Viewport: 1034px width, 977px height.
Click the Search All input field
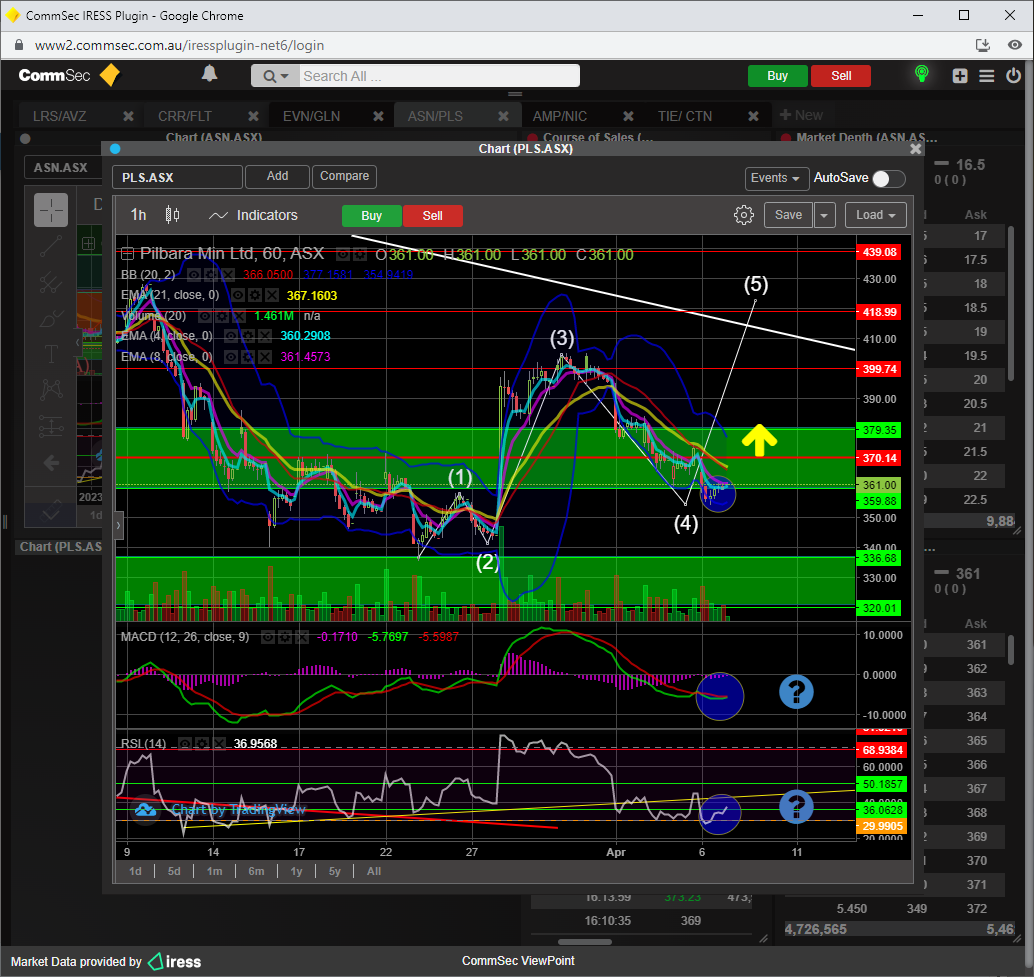click(438, 76)
